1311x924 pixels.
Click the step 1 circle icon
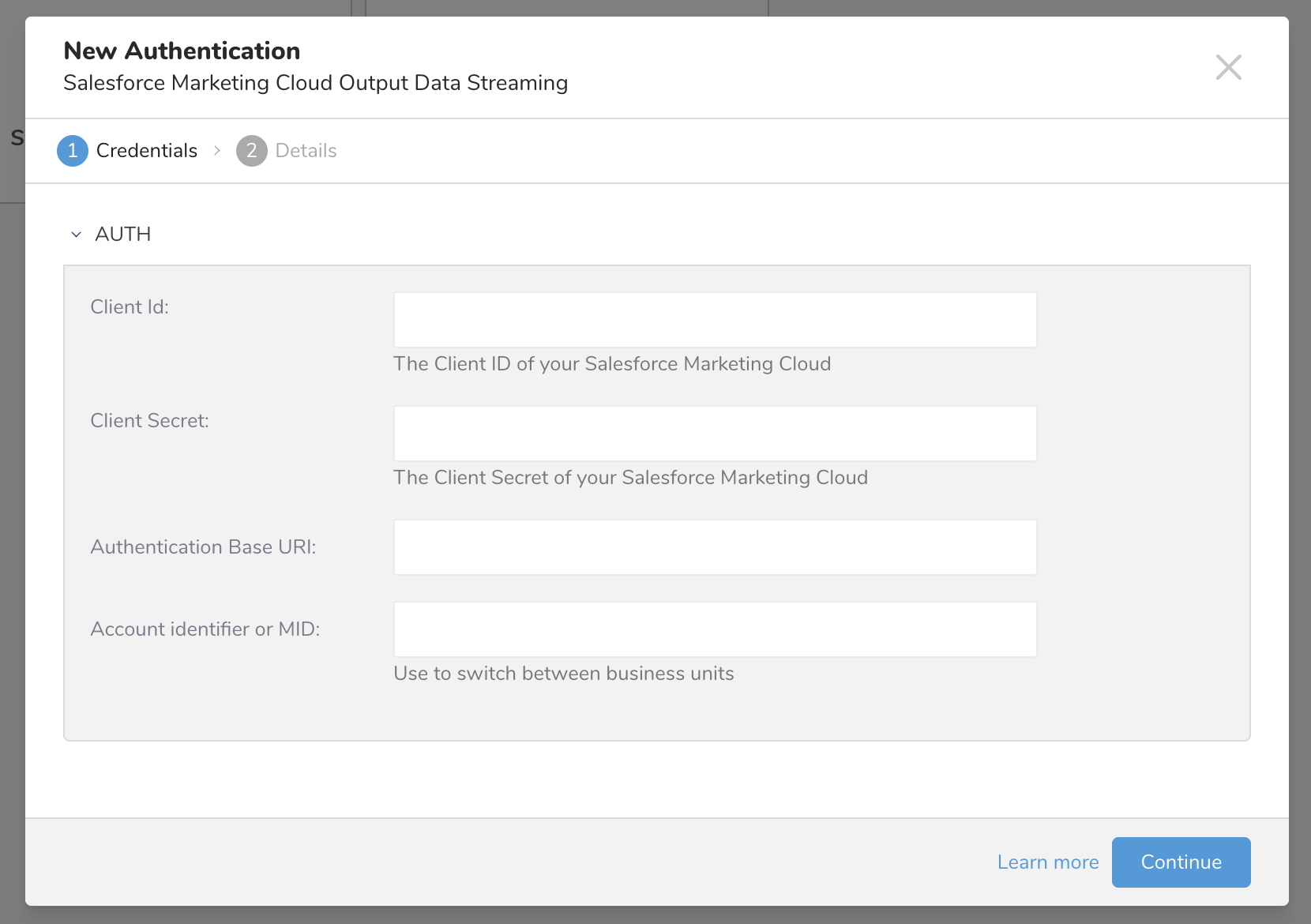point(73,151)
